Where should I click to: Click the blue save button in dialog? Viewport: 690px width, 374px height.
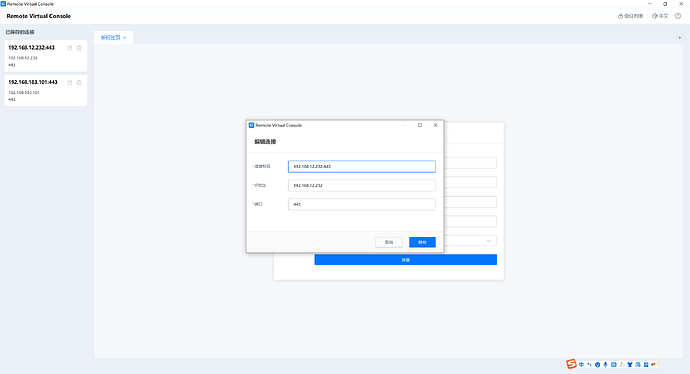[422, 242]
